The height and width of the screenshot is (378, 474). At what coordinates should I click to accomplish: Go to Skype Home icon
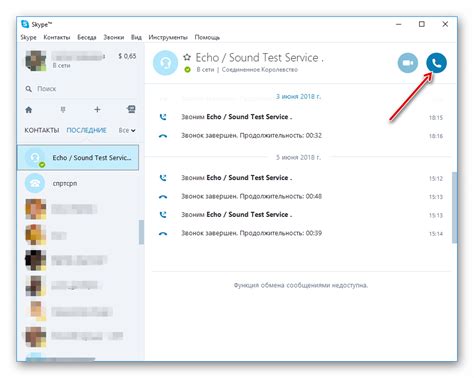[29, 109]
